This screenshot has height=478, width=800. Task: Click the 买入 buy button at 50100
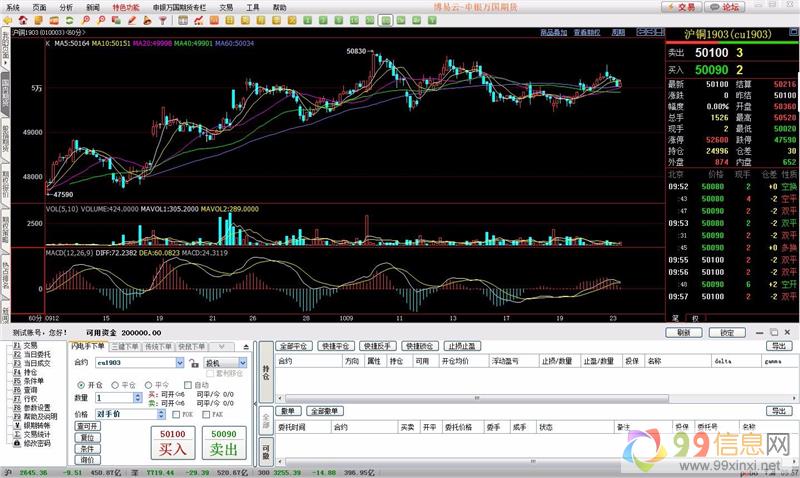point(172,442)
